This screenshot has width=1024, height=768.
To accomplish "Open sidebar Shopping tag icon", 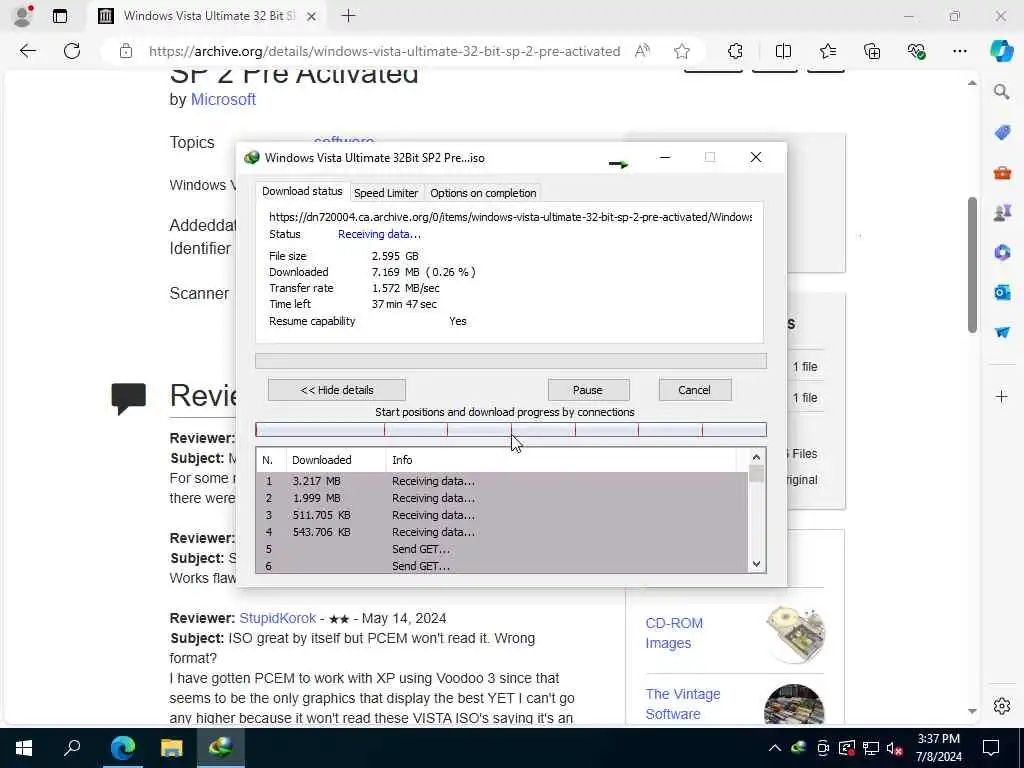I will [1002, 133].
